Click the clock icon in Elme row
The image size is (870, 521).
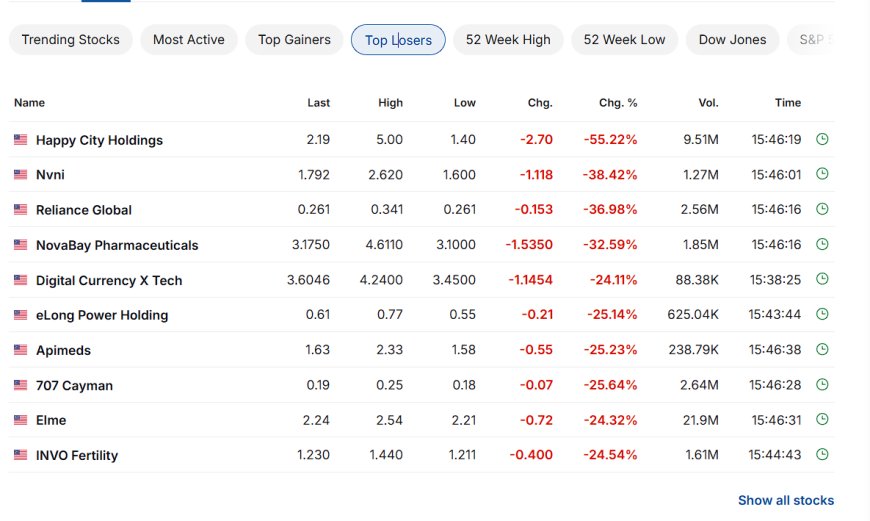click(x=822, y=419)
